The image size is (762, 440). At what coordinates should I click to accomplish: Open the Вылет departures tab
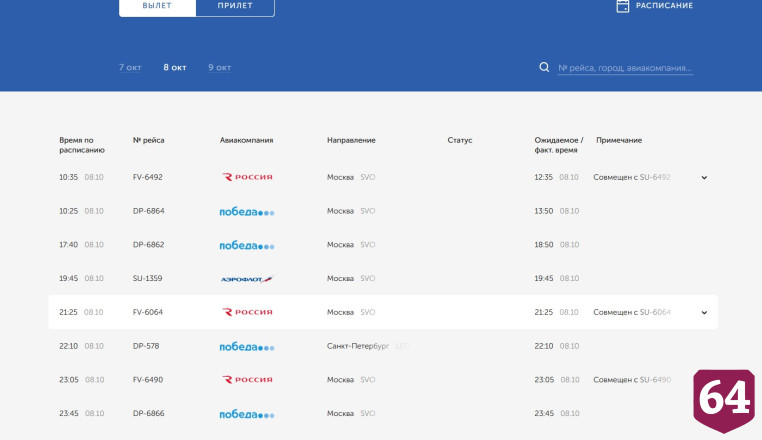tap(157, 6)
